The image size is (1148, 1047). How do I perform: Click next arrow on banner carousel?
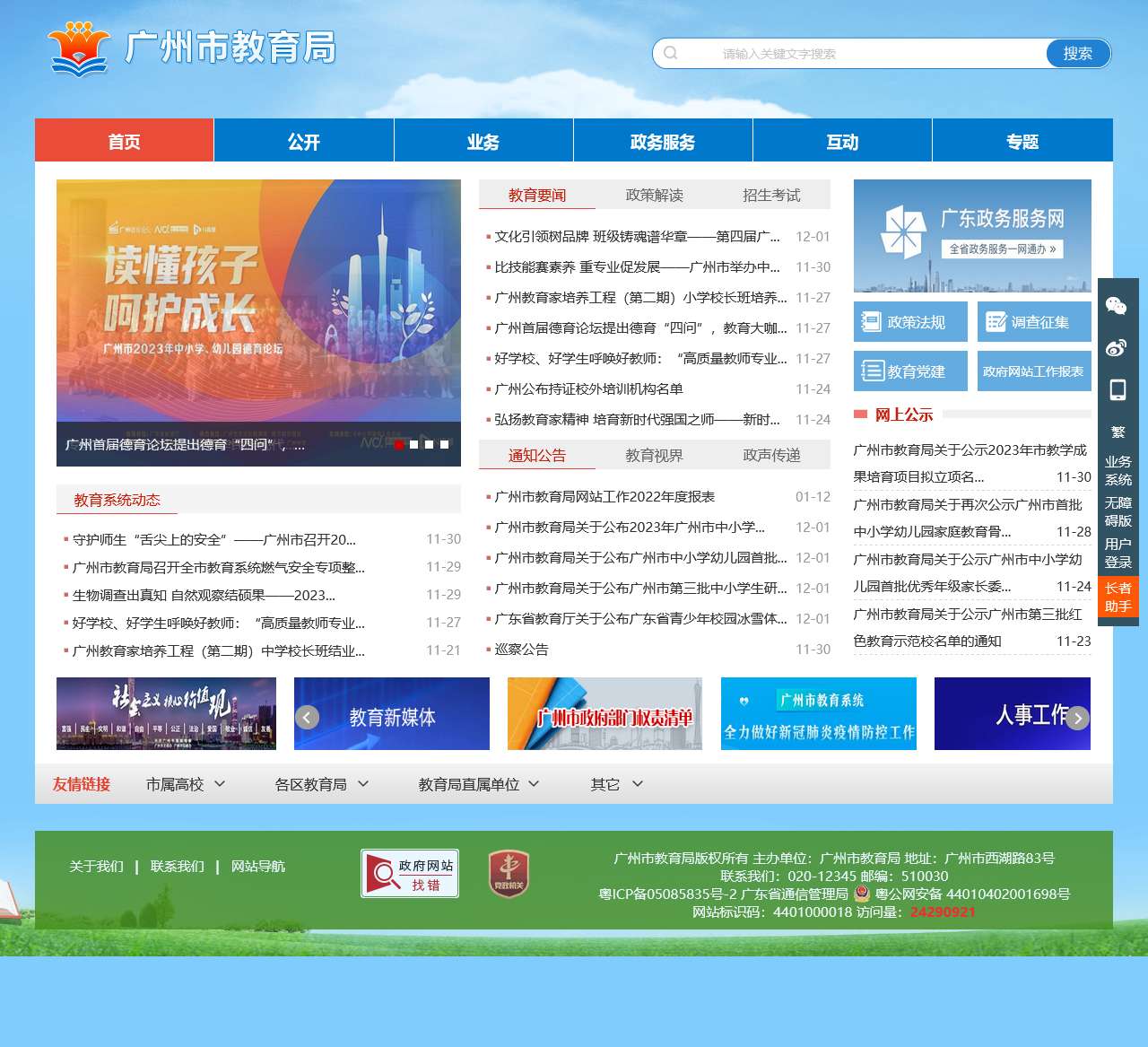click(x=1078, y=718)
